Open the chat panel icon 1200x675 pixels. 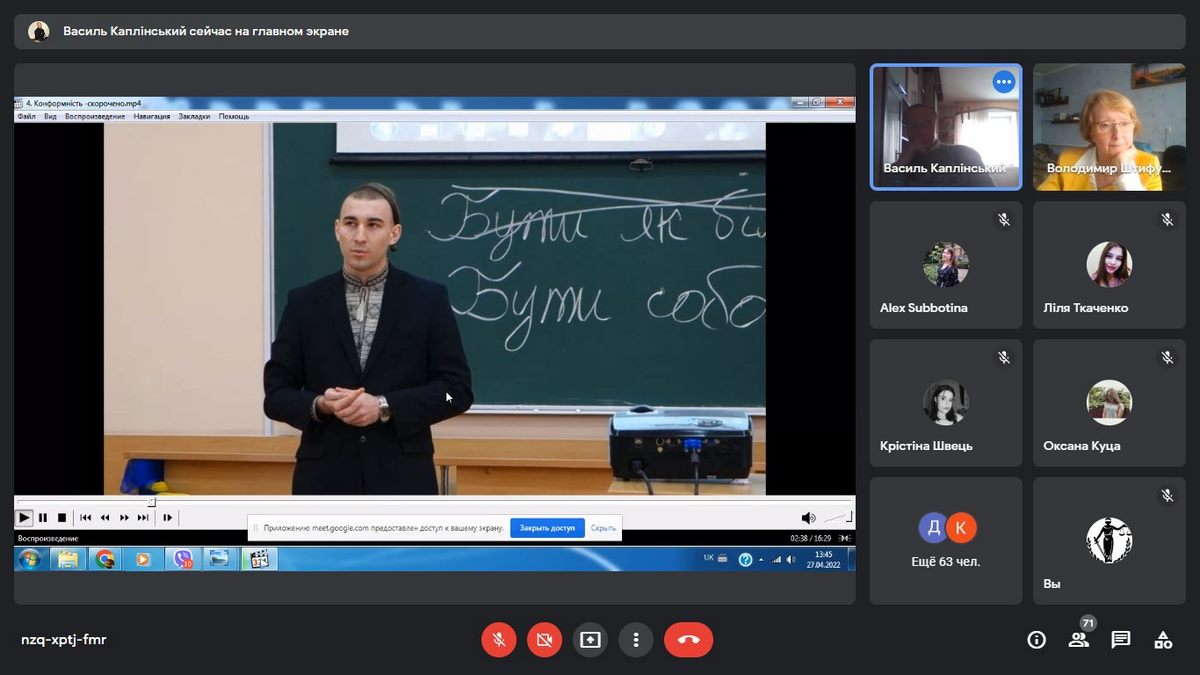point(1121,640)
